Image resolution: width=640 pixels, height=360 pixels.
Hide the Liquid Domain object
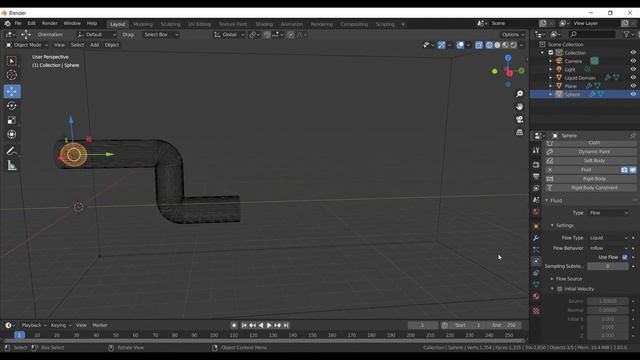click(633, 78)
